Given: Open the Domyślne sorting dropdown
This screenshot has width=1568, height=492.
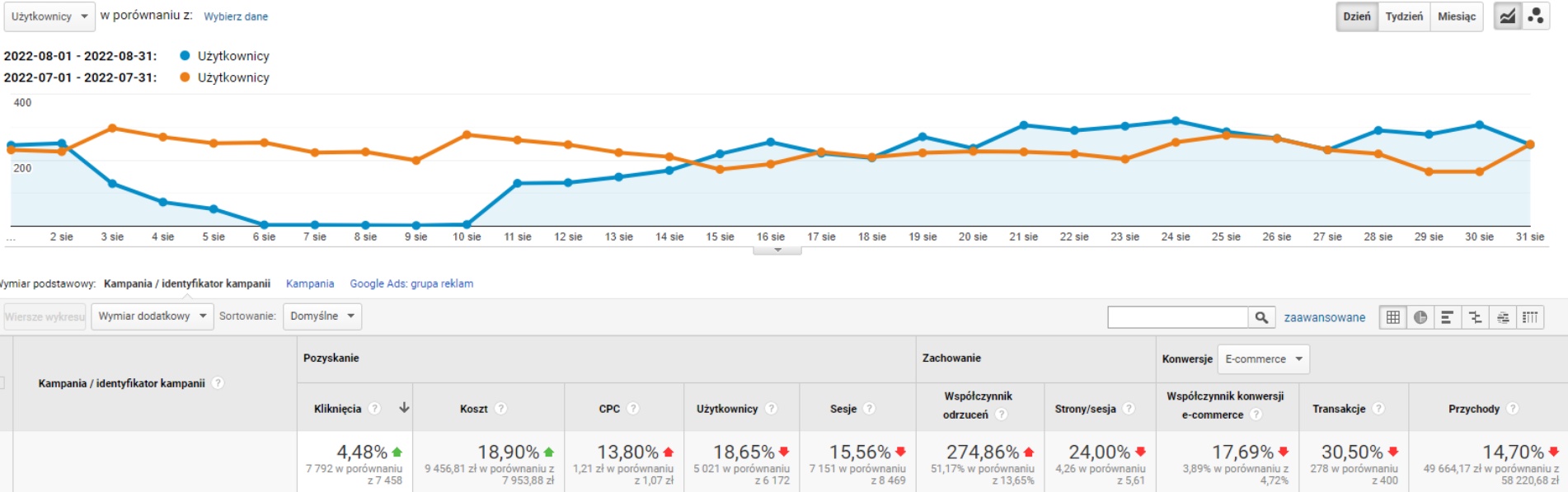Looking at the screenshot, I should click(x=322, y=316).
